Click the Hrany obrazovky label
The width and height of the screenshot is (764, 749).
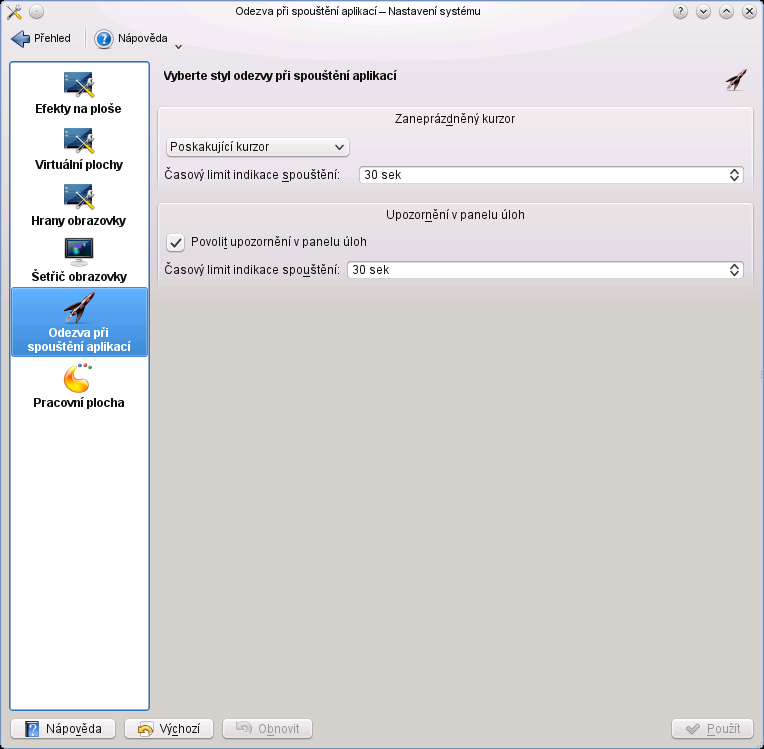pos(78,221)
